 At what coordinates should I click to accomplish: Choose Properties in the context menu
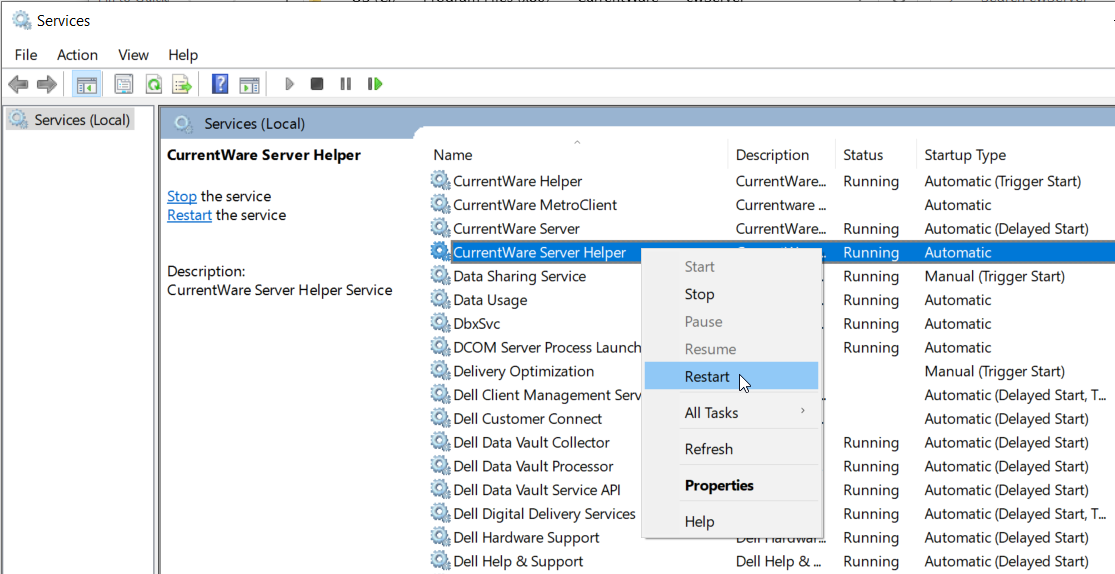(732, 485)
